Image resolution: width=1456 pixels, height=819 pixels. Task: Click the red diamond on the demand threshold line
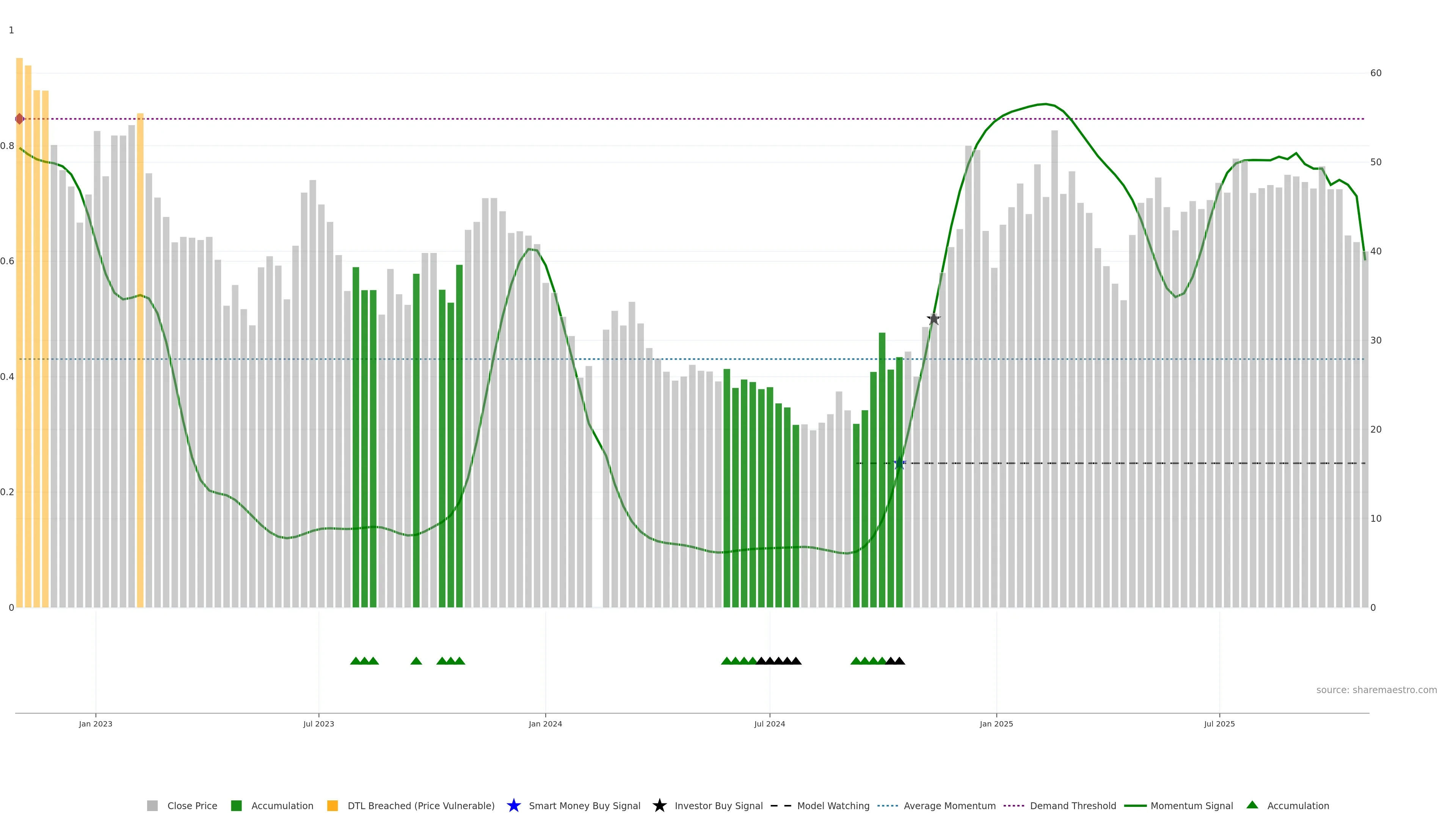pos(20,119)
